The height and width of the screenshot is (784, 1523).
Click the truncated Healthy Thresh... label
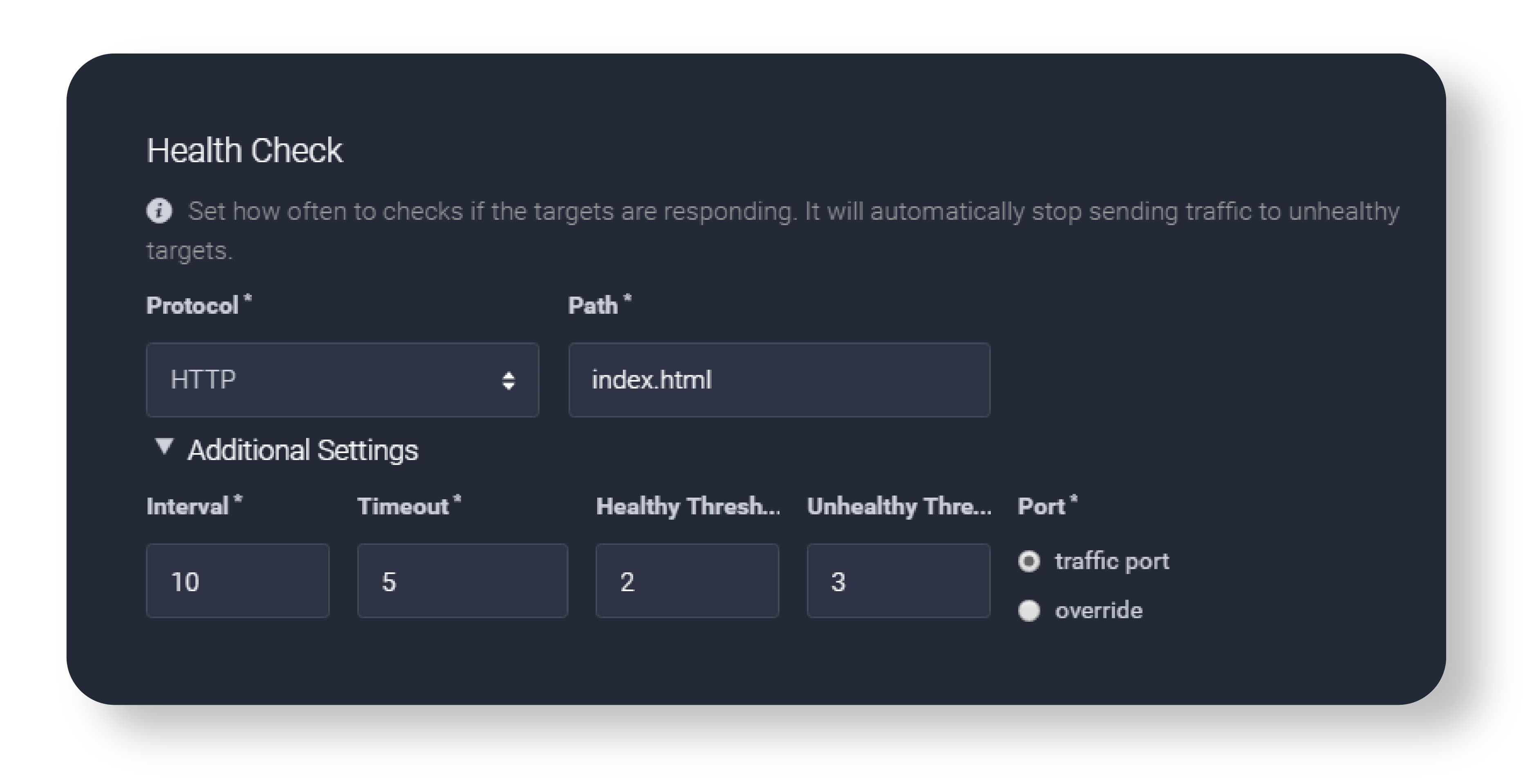pos(688,506)
